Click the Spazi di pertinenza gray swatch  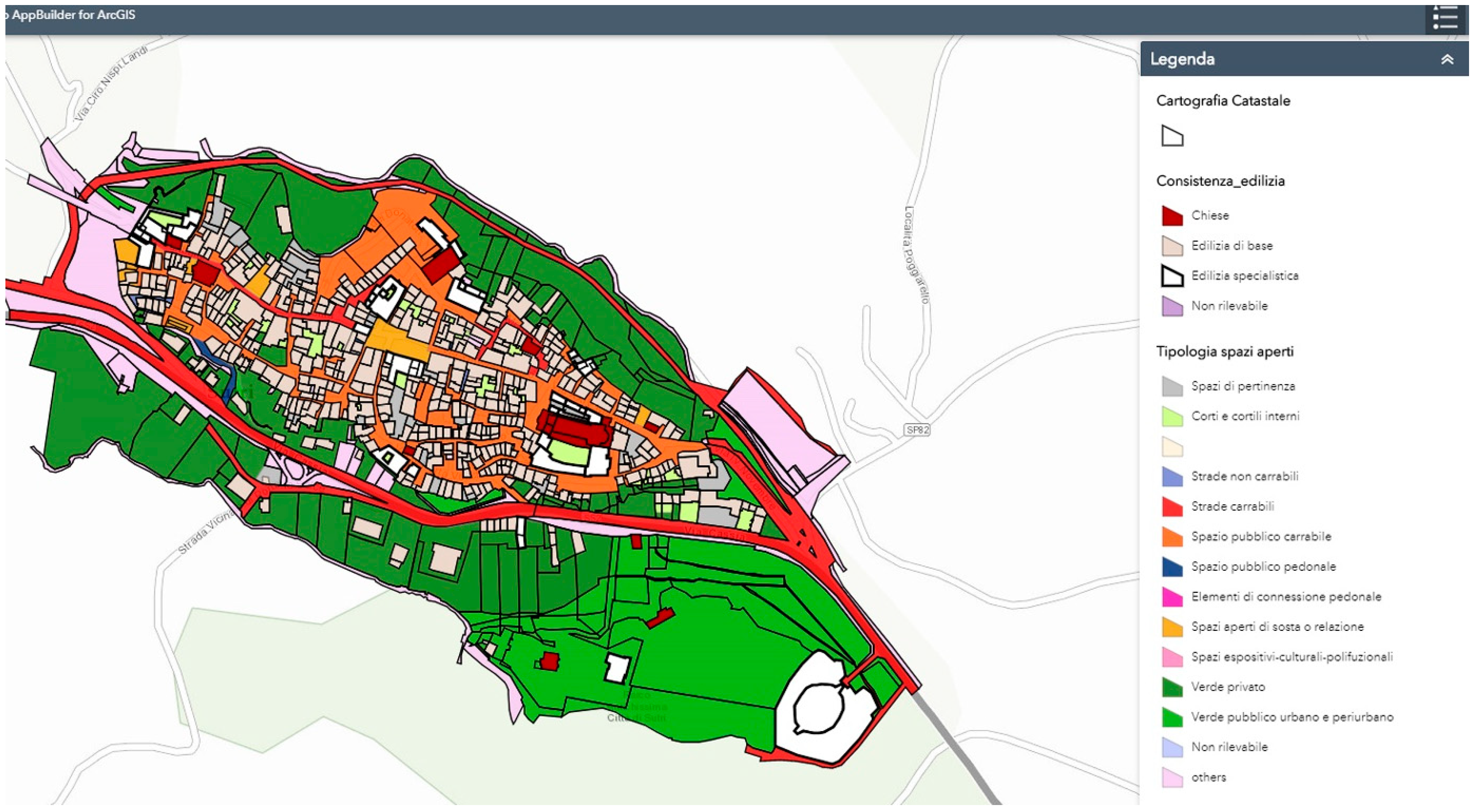1172,386
